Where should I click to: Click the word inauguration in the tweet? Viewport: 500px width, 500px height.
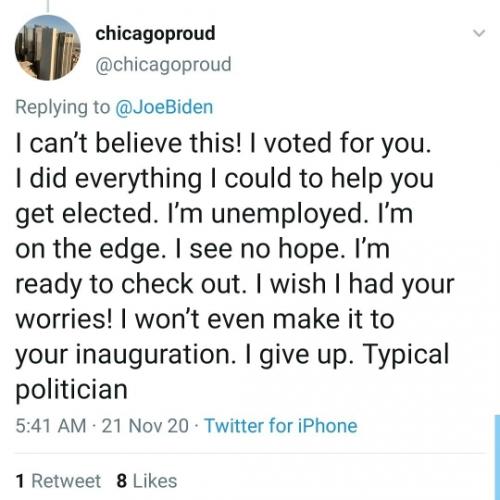point(154,355)
